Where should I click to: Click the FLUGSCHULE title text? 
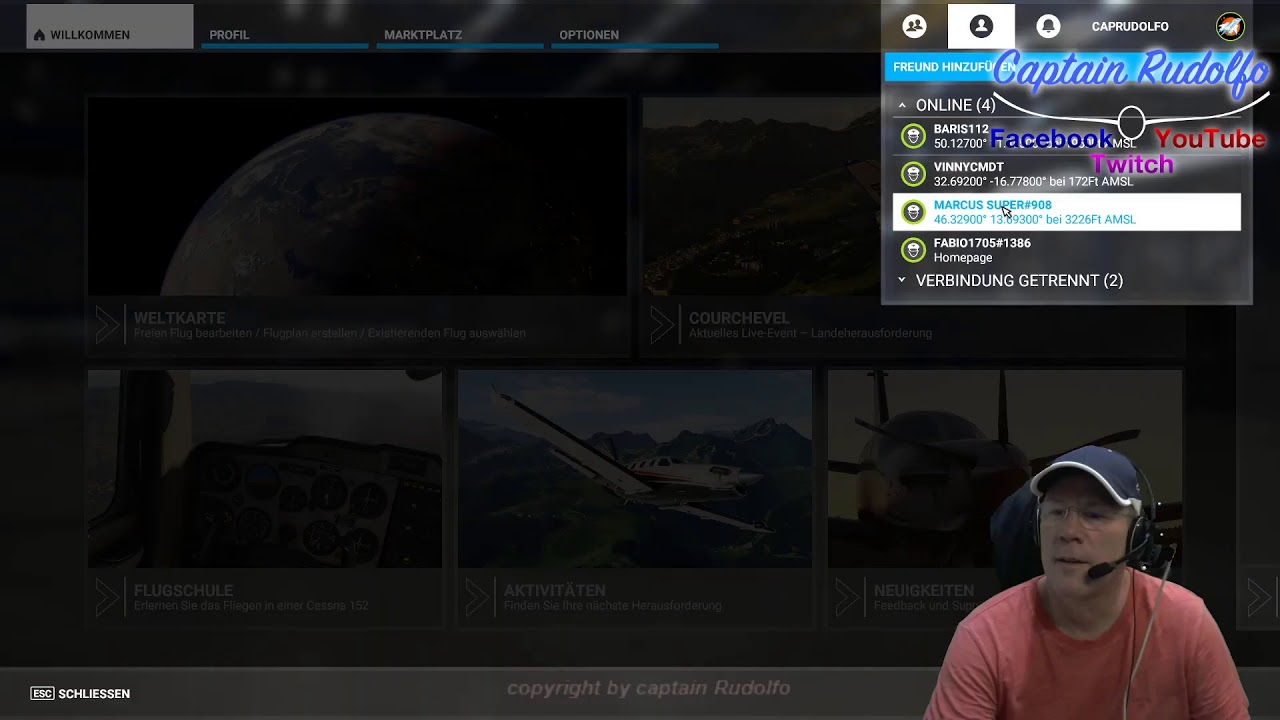(x=183, y=591)
